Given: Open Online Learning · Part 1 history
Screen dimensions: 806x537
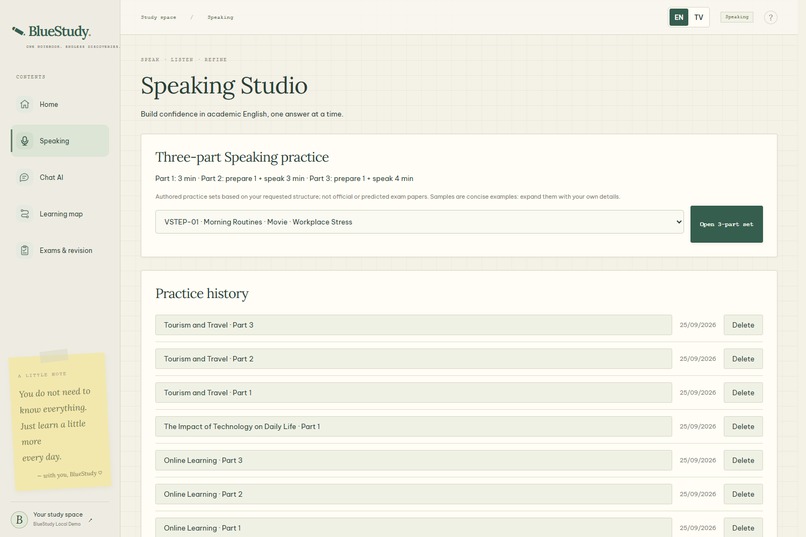Looking at the screenshot, I should coord(413,528).
